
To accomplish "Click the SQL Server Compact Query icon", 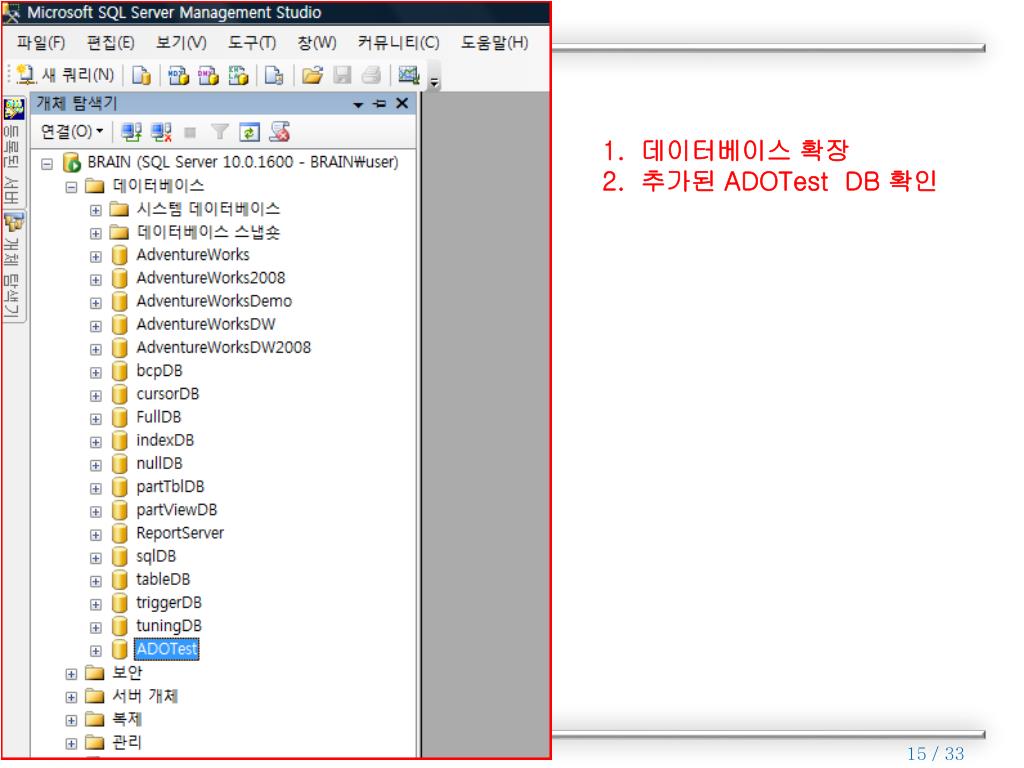I will (x=274, y=75).
